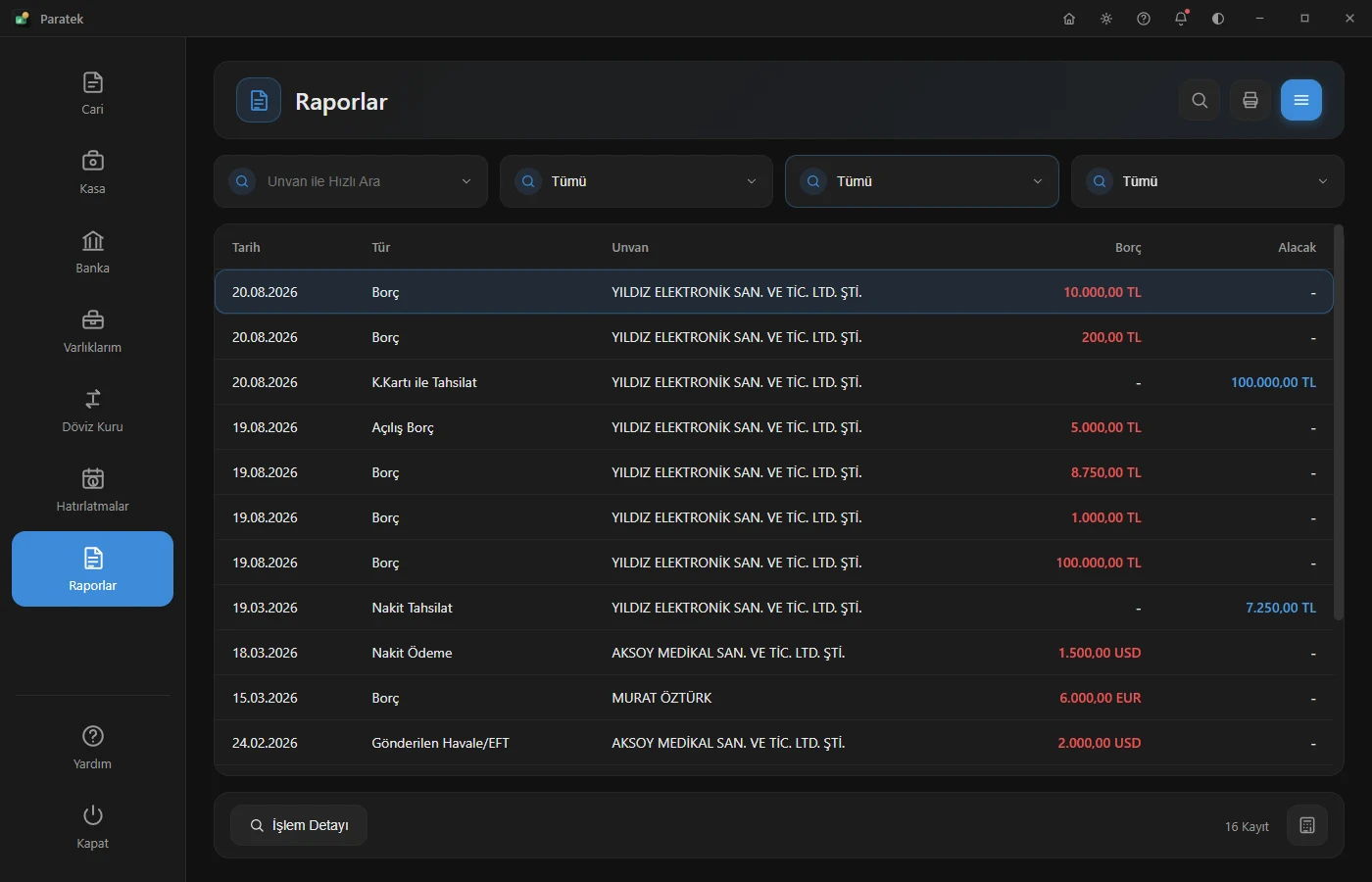
Task: Open the Döviz Kuru page
Action: point(92,412)
